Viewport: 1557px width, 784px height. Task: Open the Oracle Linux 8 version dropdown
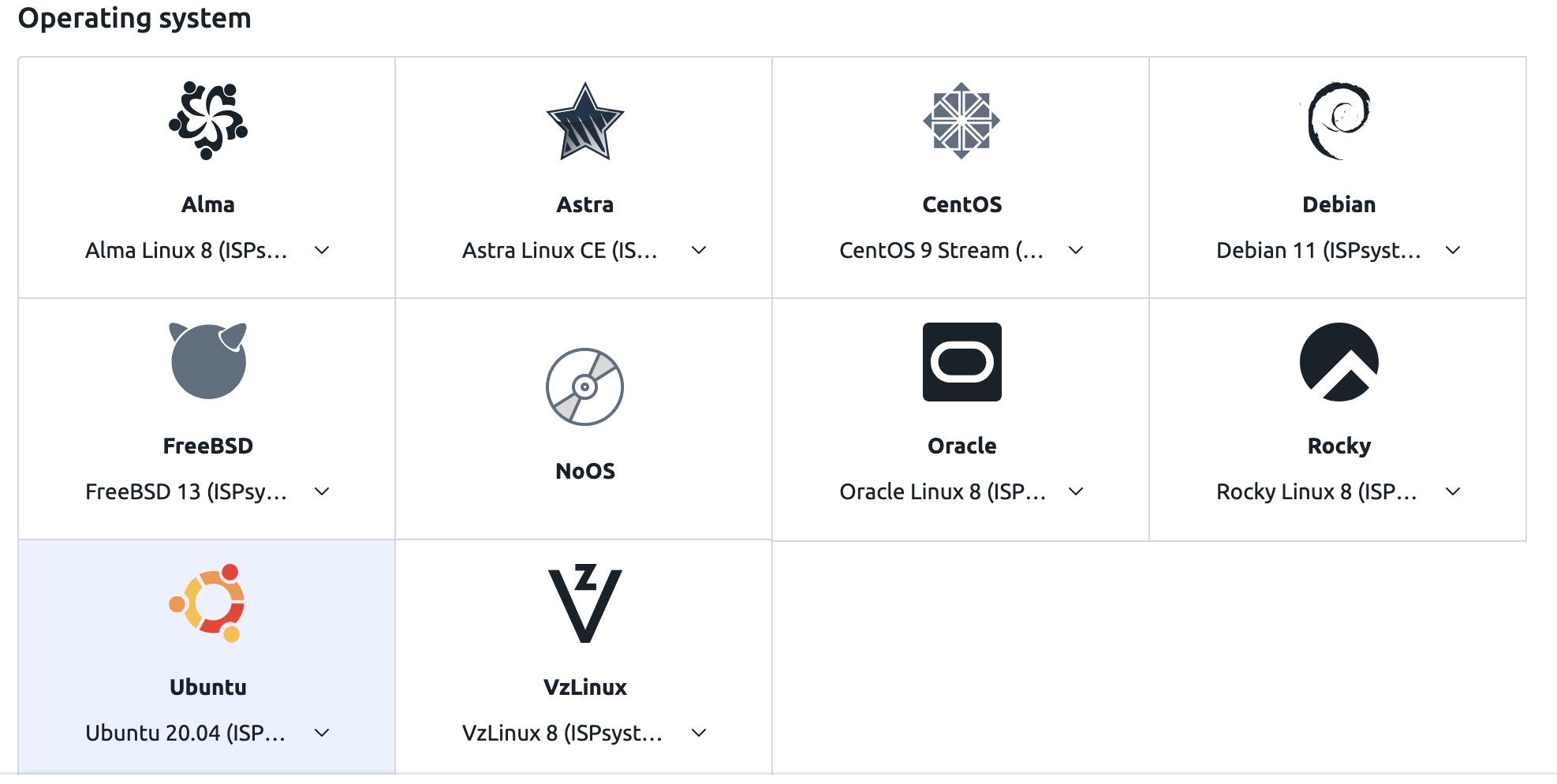[1076, 492]
